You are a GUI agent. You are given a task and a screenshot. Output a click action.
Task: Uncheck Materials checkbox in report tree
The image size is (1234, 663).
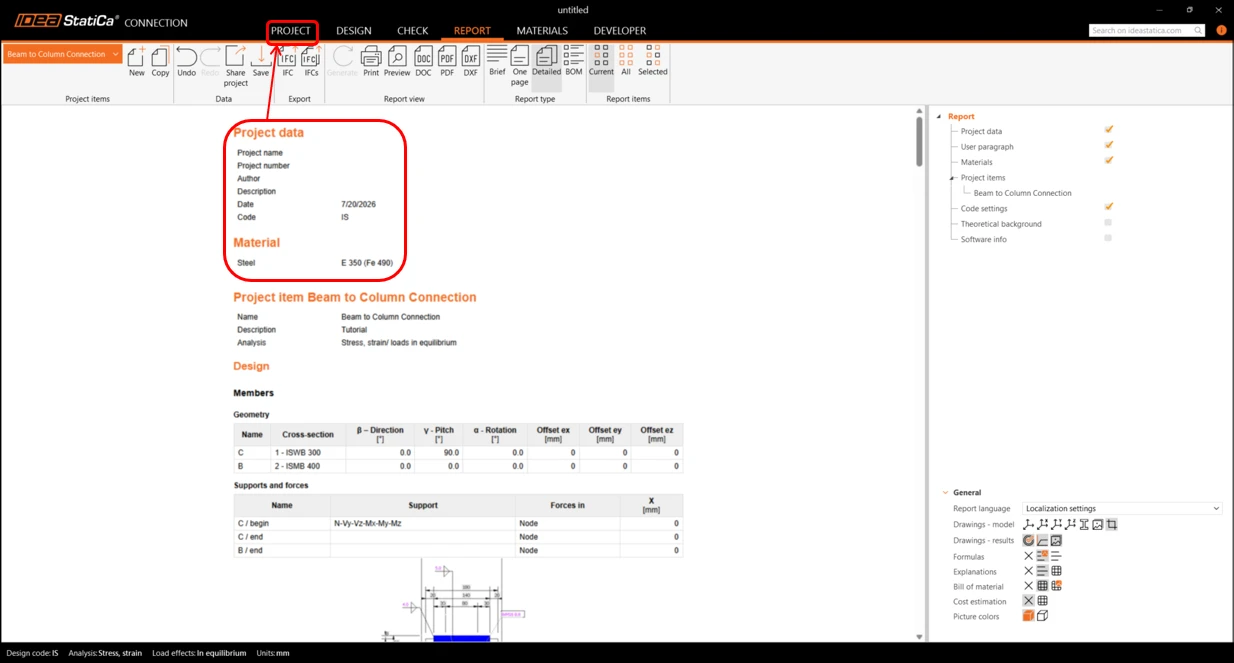point(1108,160)
